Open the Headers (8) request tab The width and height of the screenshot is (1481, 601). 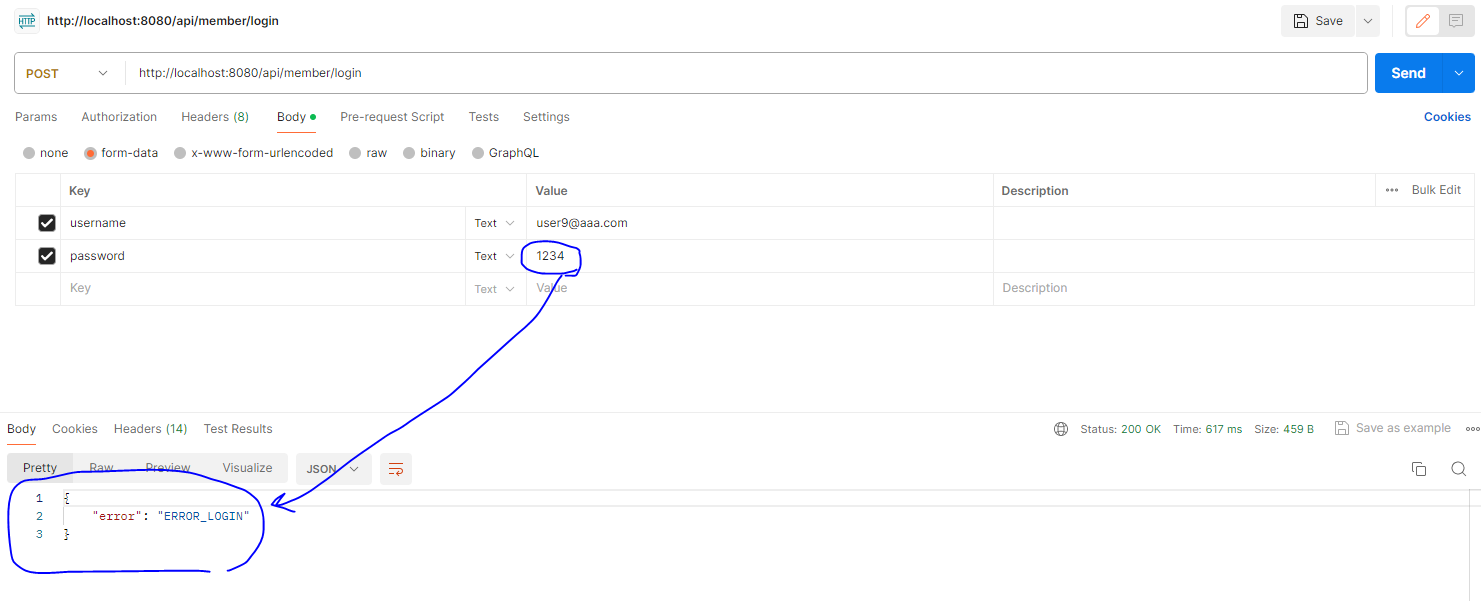coord(215,117)
